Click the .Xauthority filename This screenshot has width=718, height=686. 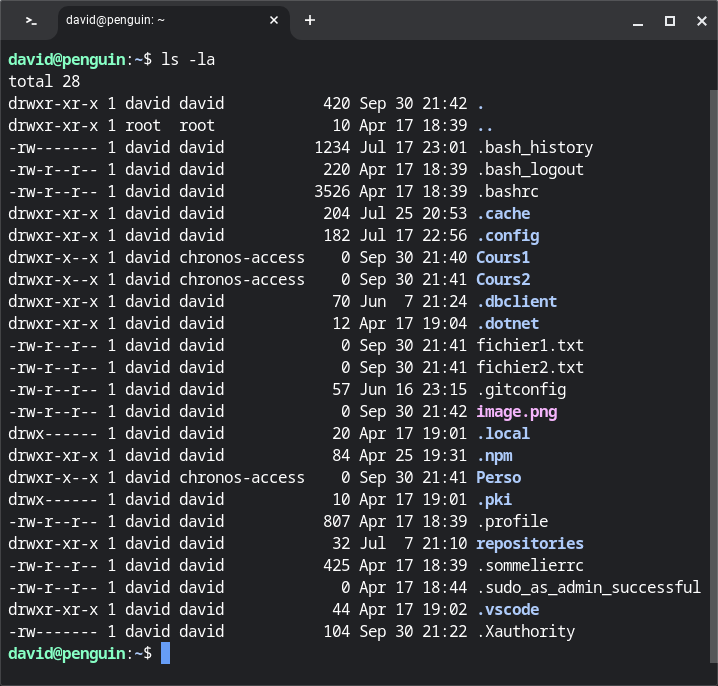(x=525, y=631)
